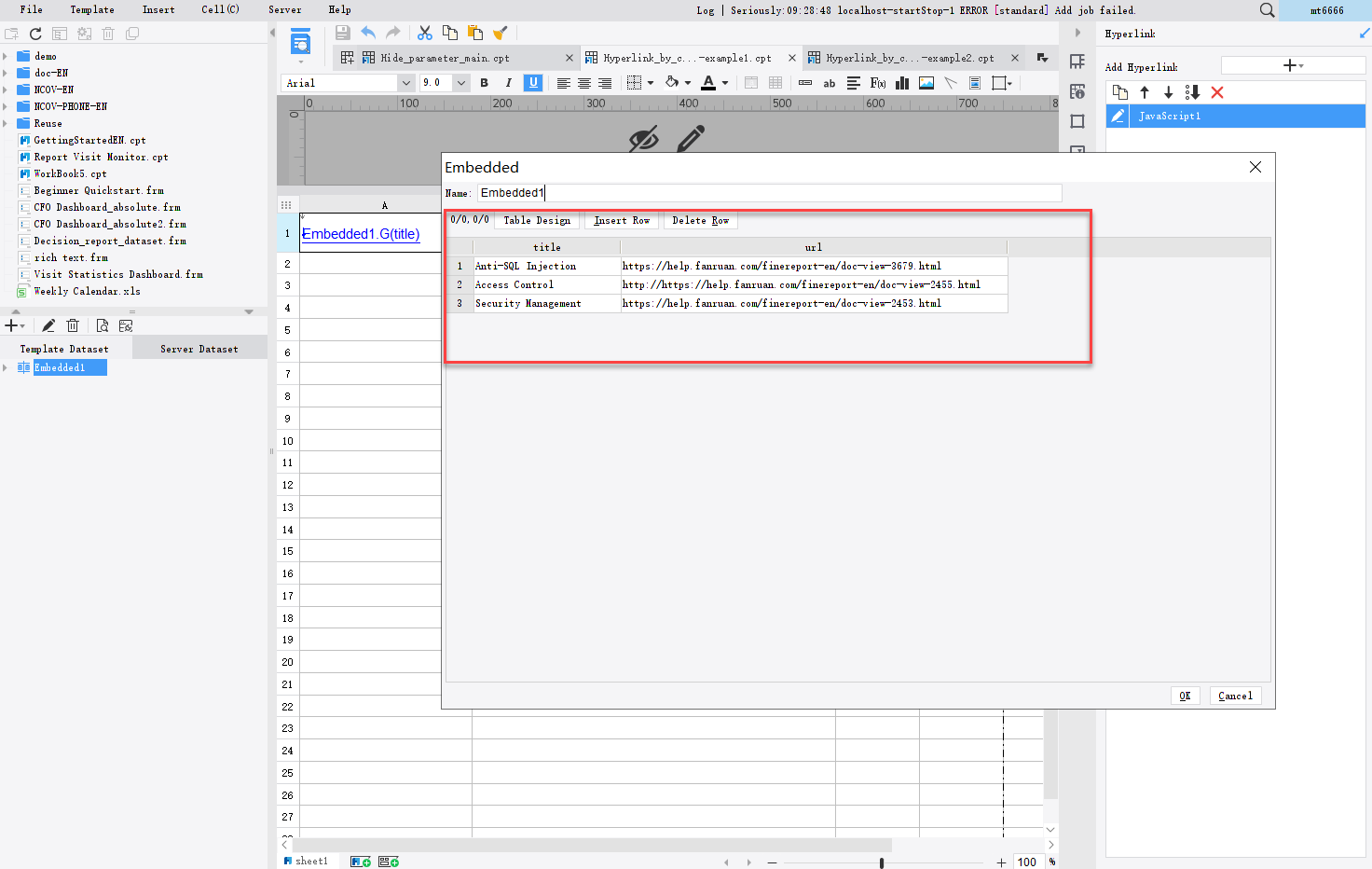Confirm the Embedded dialog with OK
This screenshot has width=1372, height=869.
click(x=1185, y=696)
